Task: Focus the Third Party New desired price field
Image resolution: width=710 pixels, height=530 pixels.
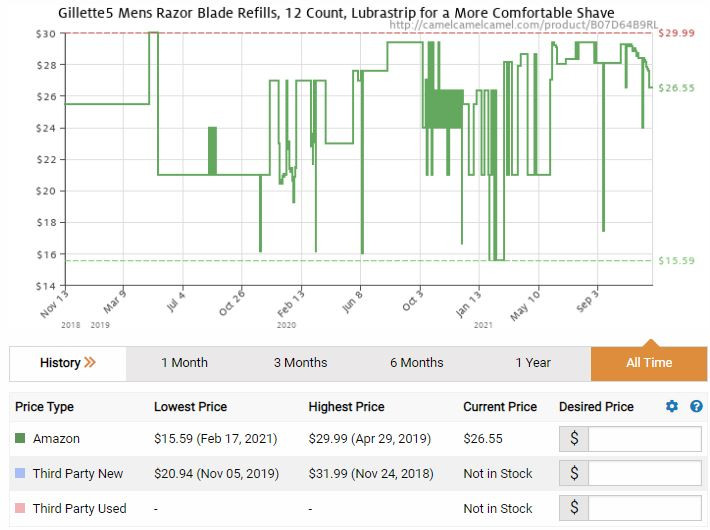Action: [645, 473]
